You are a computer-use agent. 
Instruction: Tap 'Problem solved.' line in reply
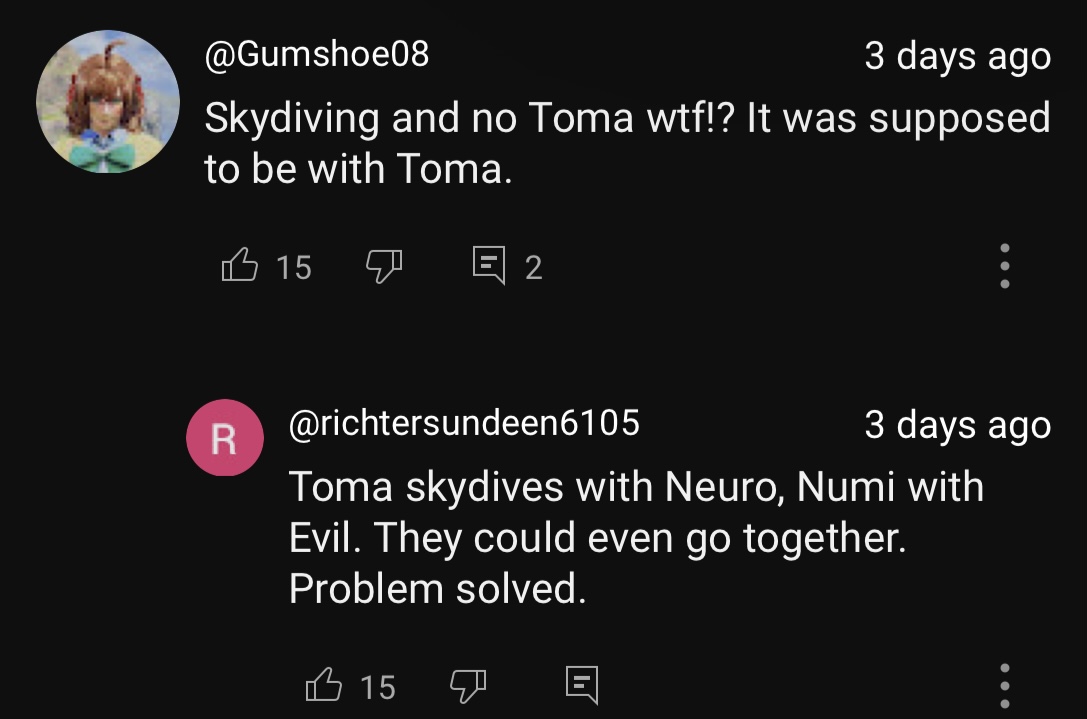coord(437,589)
